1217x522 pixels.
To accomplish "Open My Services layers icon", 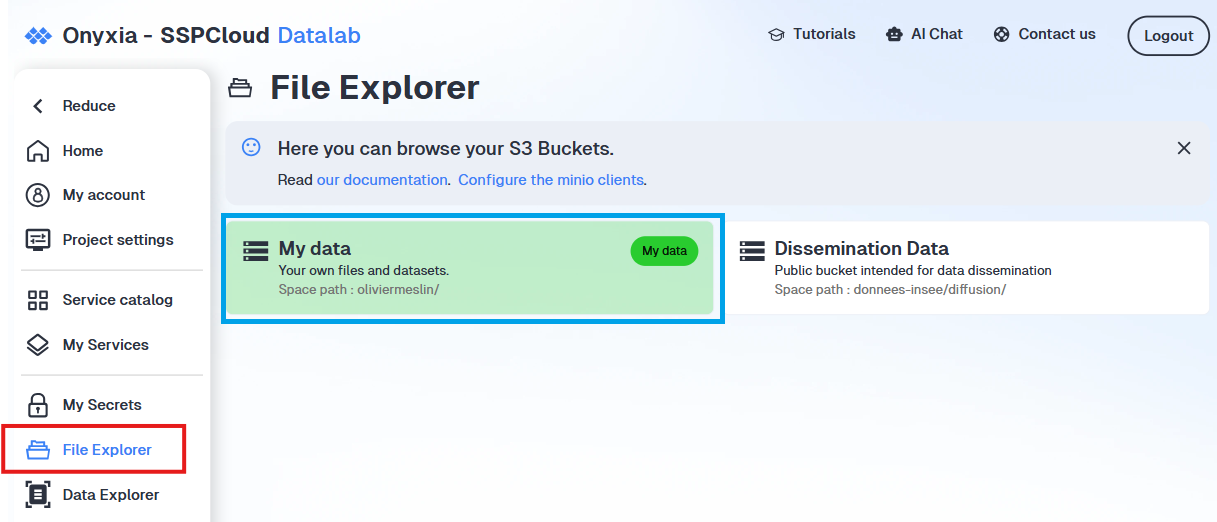I will pyautogui.click(x=38, y=345).
